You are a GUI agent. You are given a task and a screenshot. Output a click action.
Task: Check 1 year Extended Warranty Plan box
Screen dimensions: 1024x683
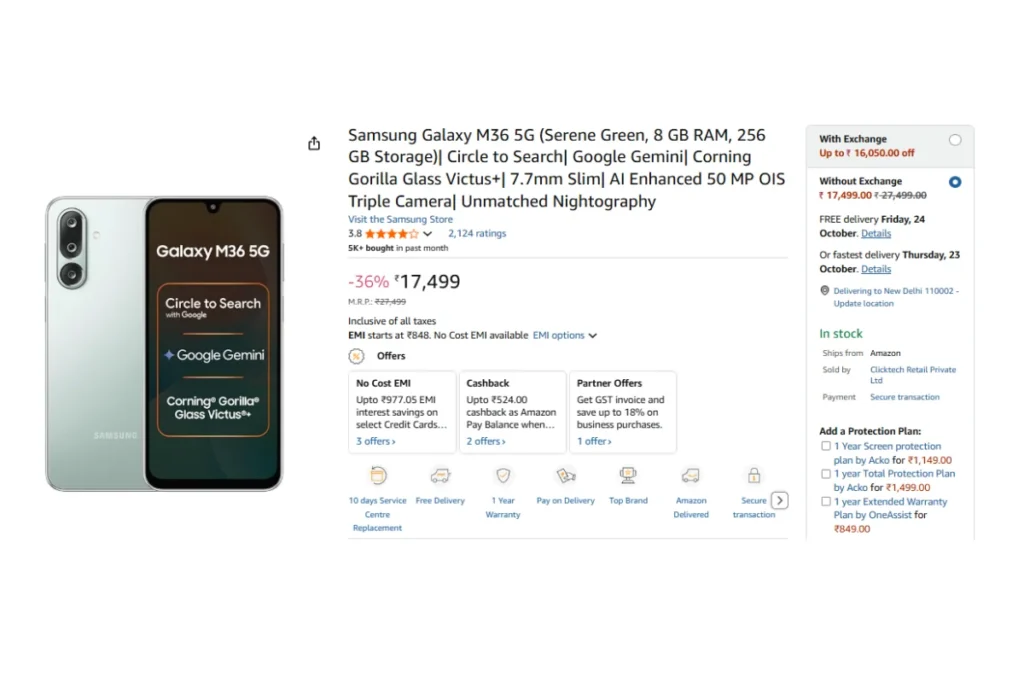click(825, 502)
